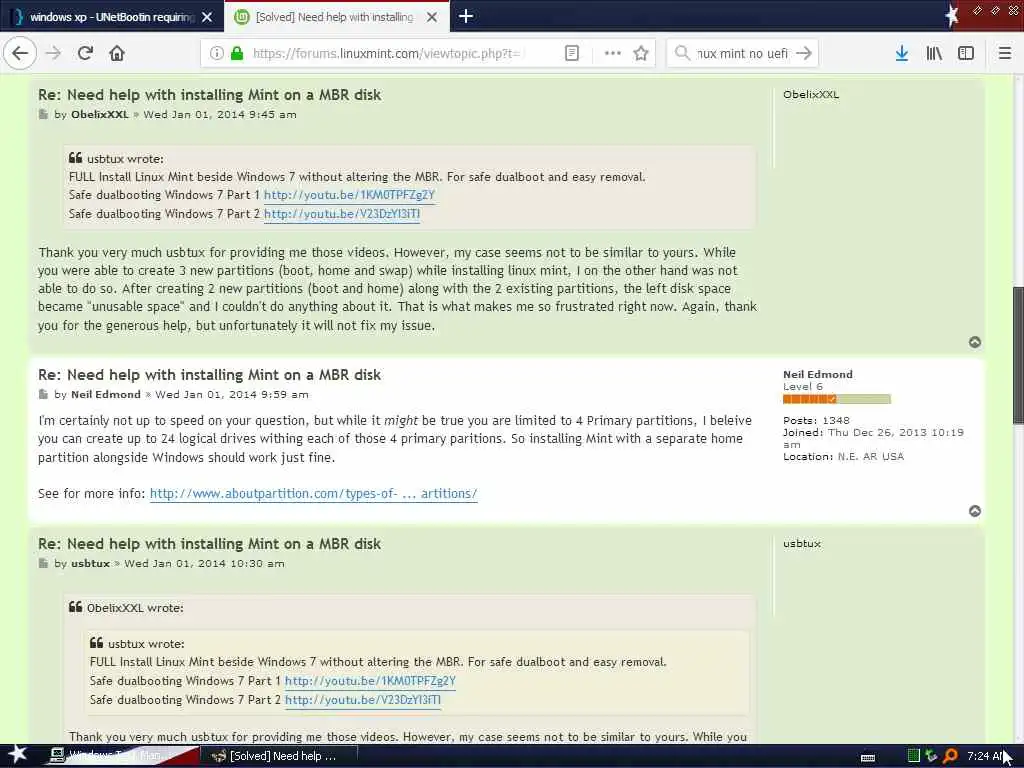
Task: Click the search box with mint no uefi
Action: [x=742, y=54]
